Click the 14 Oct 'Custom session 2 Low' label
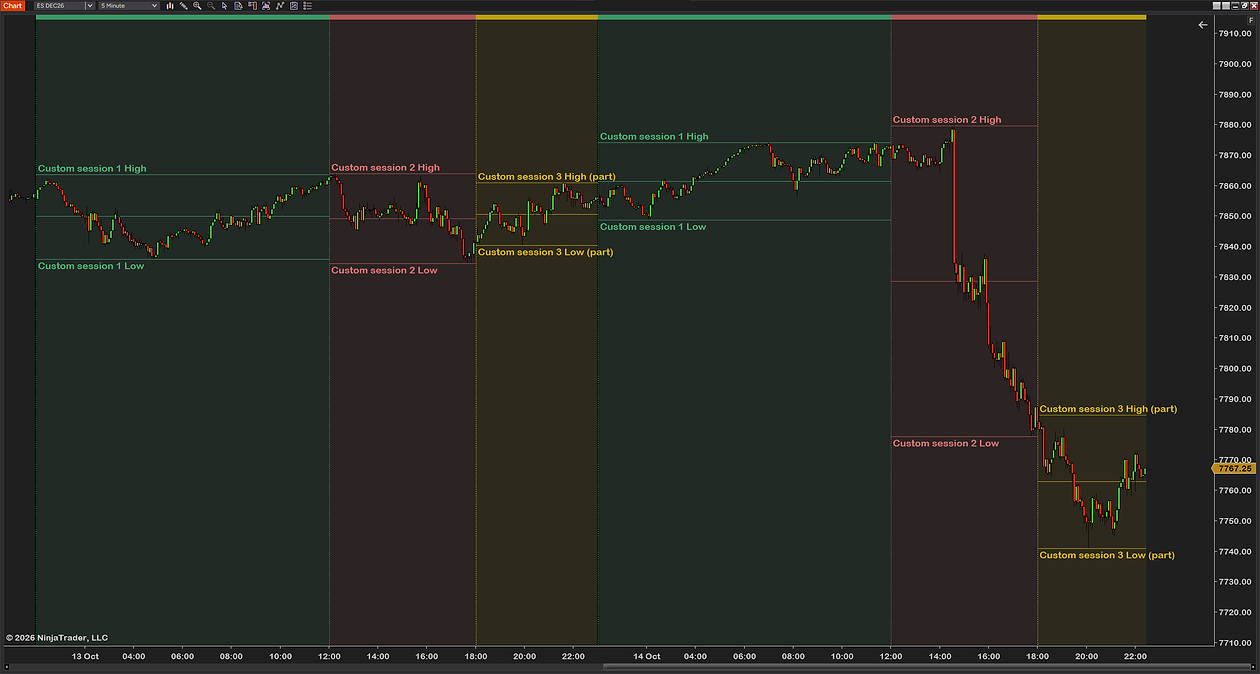1260x674 pixels. point(946,443)
